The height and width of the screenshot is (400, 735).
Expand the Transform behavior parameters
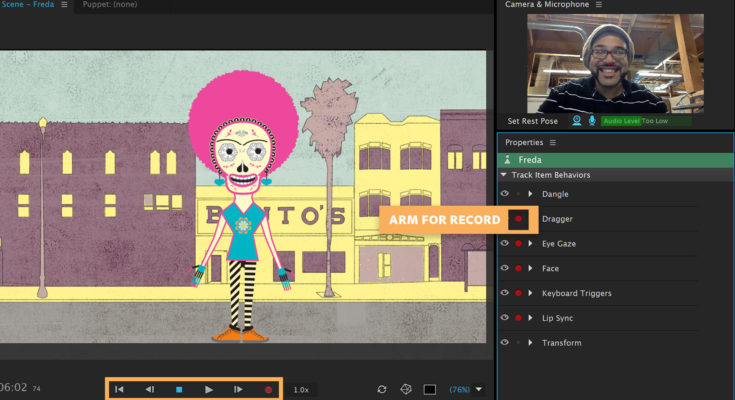click(x=530, y=343)
